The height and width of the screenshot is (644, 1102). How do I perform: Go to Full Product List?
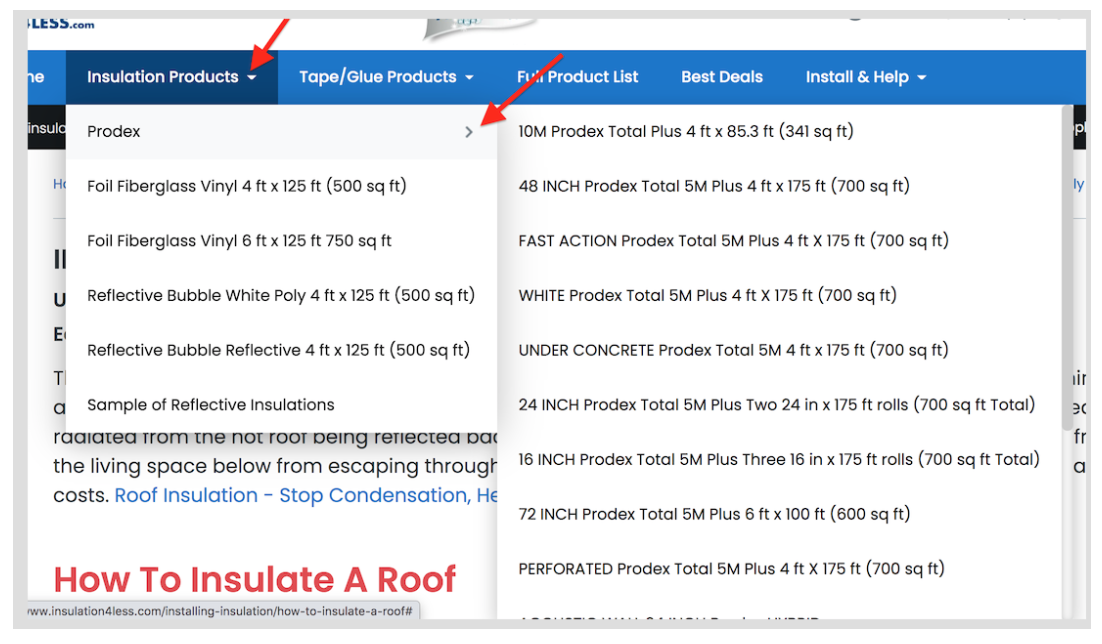pyautogui.click(x=578, y=77)
